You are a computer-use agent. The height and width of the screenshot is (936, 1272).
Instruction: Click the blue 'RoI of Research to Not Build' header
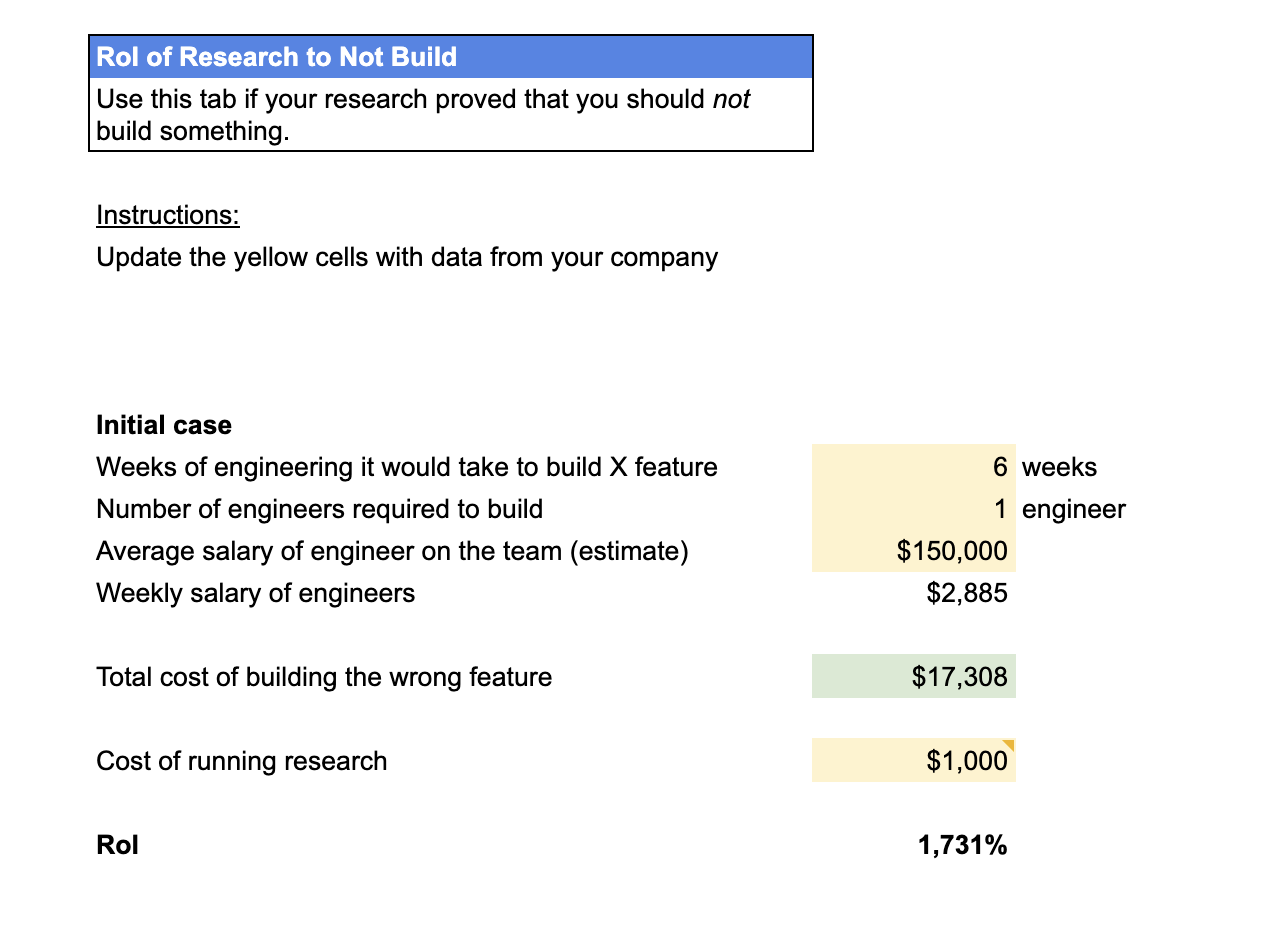coord(276,57)
